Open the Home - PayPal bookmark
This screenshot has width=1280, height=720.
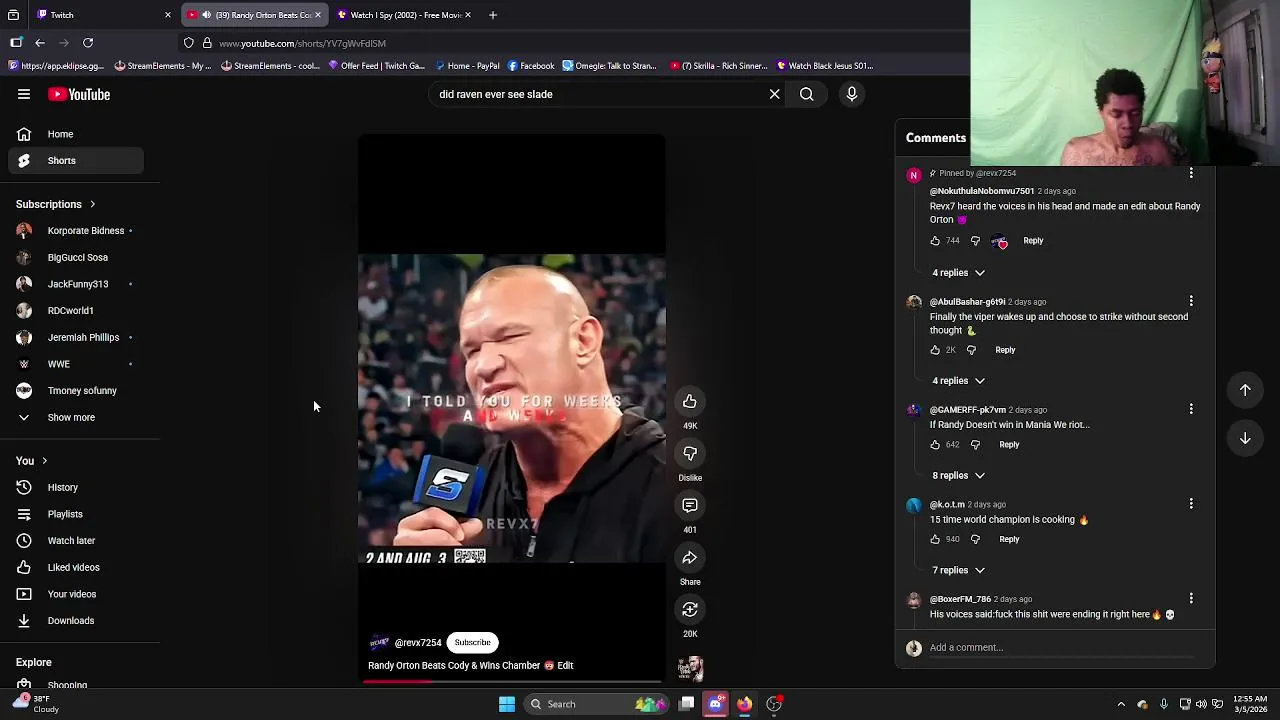[x=467, y=66]
